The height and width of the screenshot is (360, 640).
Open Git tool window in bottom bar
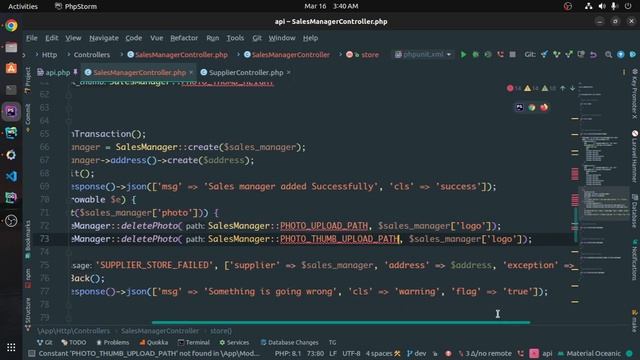tap(44, 342)
